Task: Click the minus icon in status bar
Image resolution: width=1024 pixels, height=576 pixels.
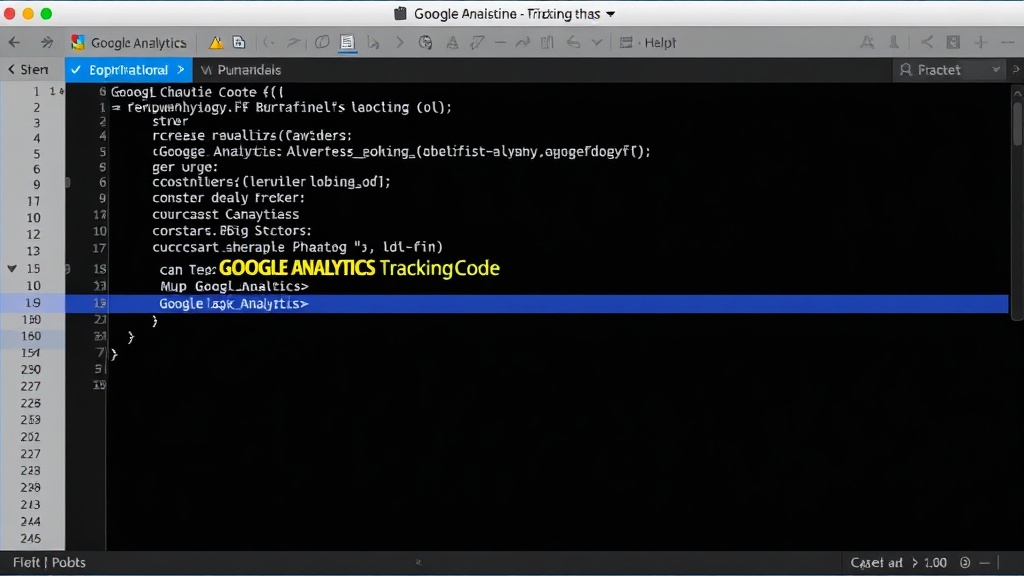Action: click(x=985, y=562)
